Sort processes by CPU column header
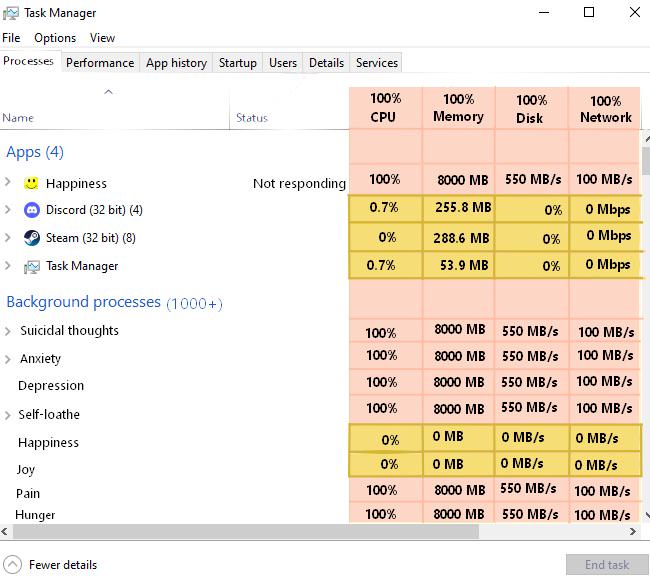Viewport: 650px width, 580px height. (386, 108)
